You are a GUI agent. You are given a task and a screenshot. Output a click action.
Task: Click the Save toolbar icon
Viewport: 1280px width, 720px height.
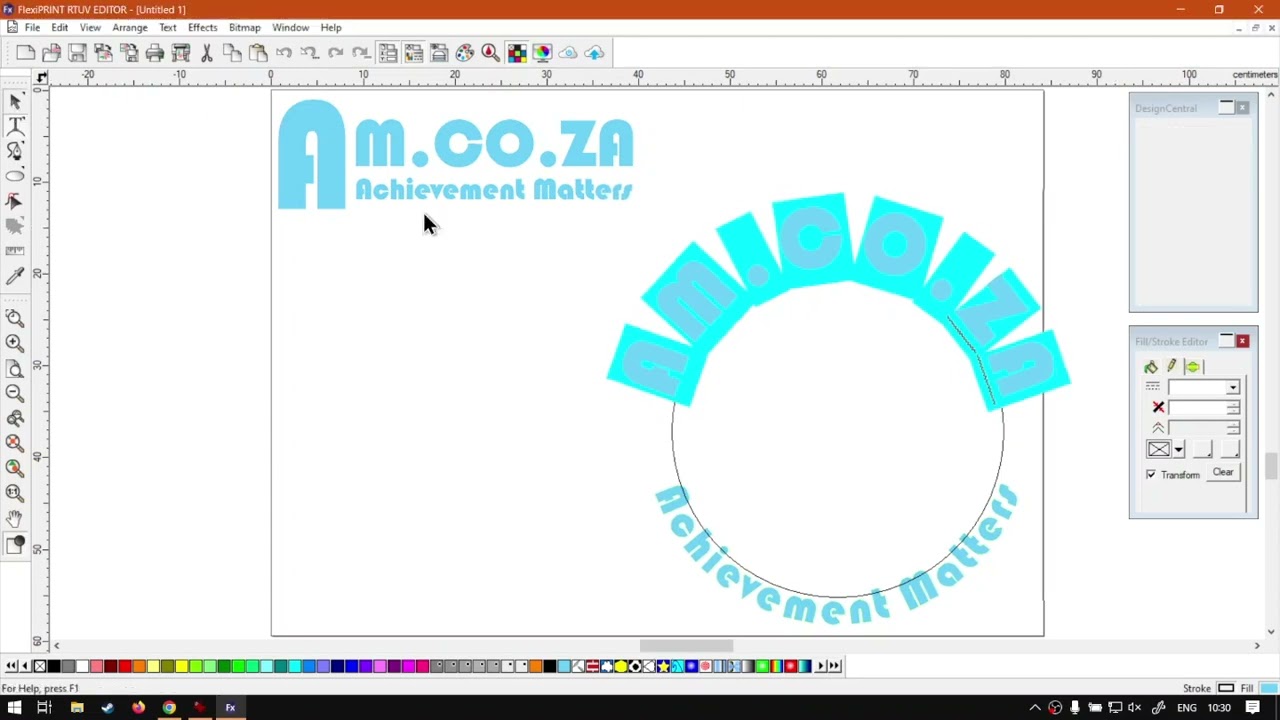[x=77, y=53]
